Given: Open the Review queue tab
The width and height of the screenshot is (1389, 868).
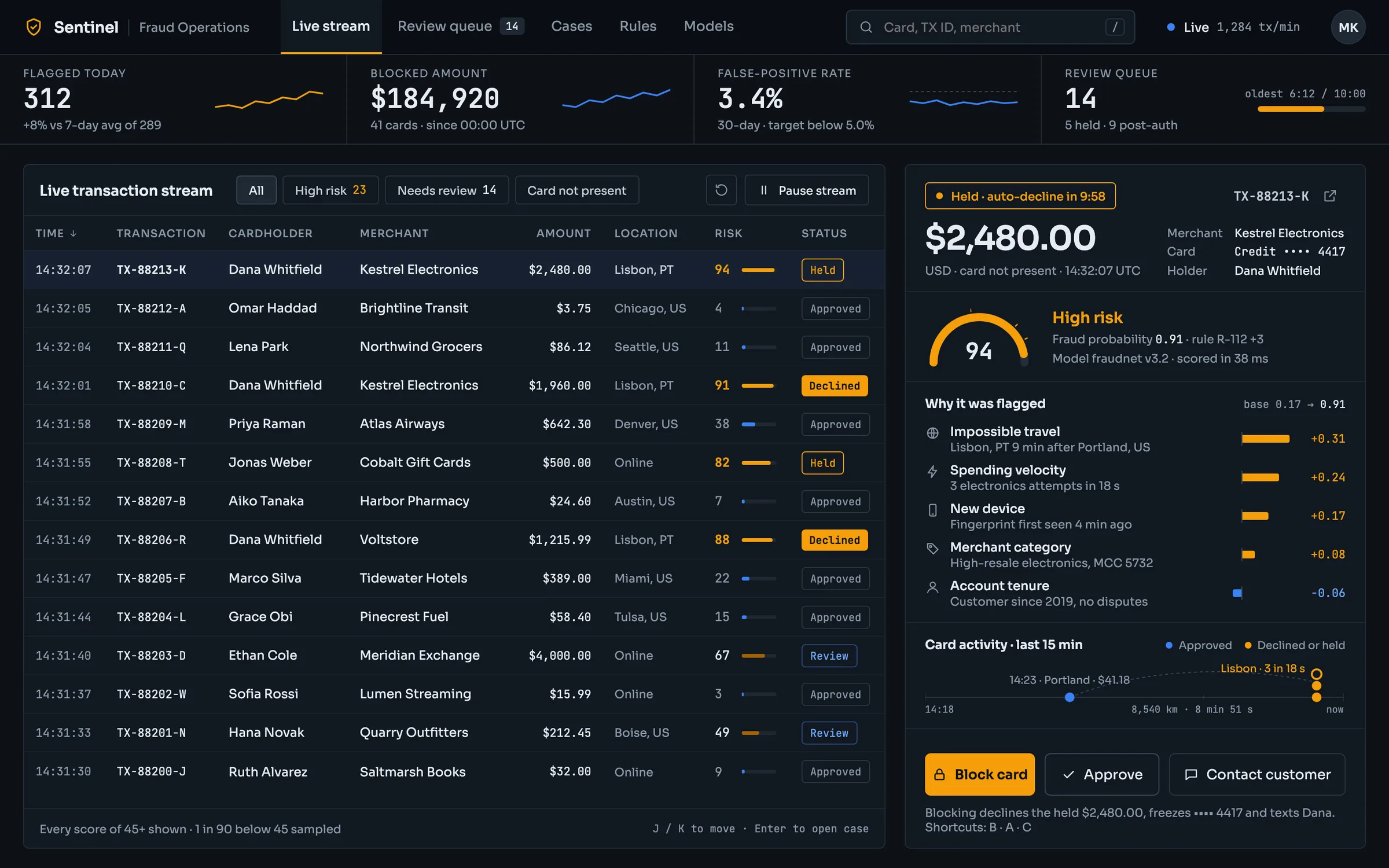Looking at the screenshot, I should (x=461, y=27).
